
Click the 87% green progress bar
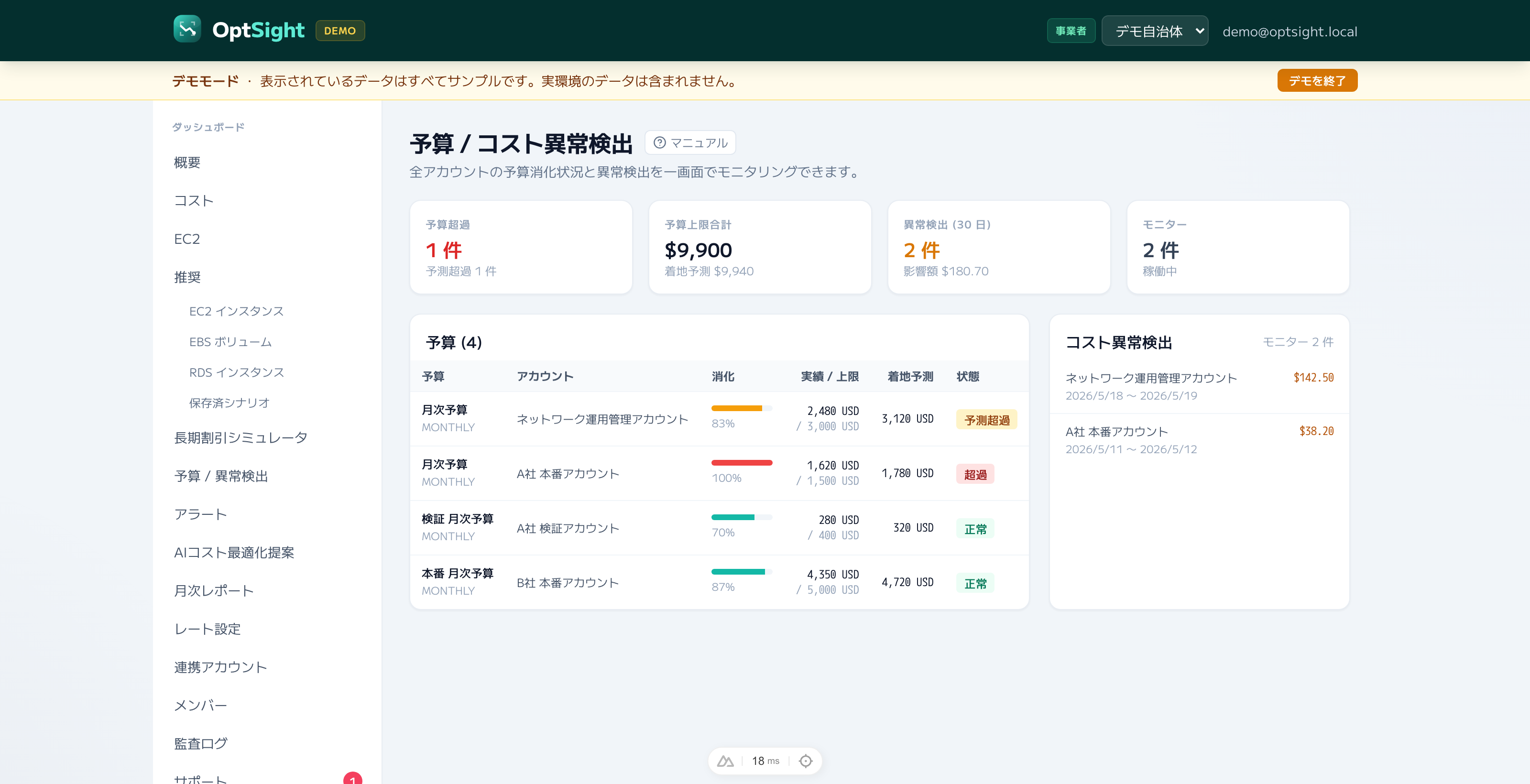point(742,572)
